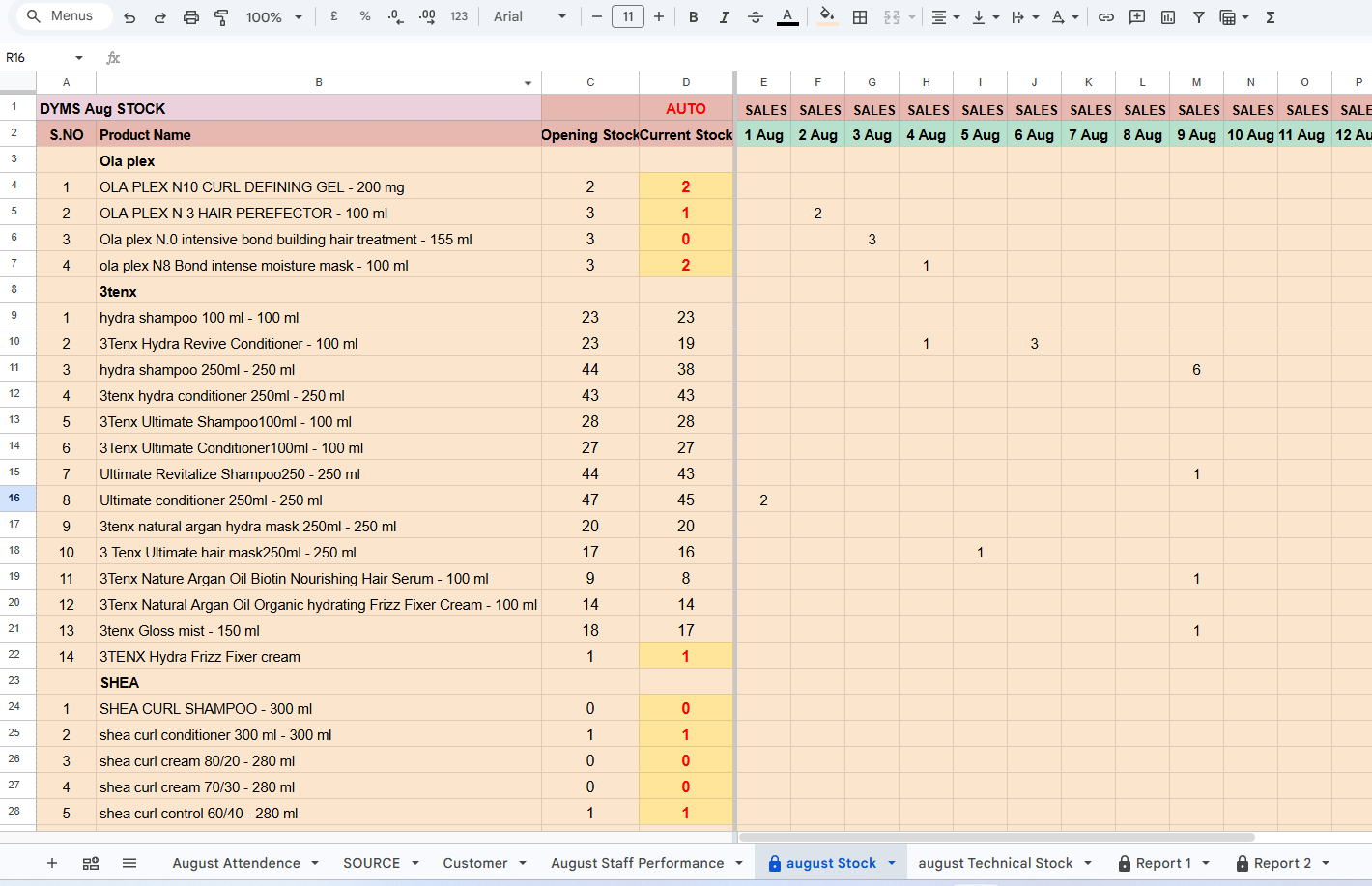
Task: Open Vertical align dropdown
Action: click(986, 16)
